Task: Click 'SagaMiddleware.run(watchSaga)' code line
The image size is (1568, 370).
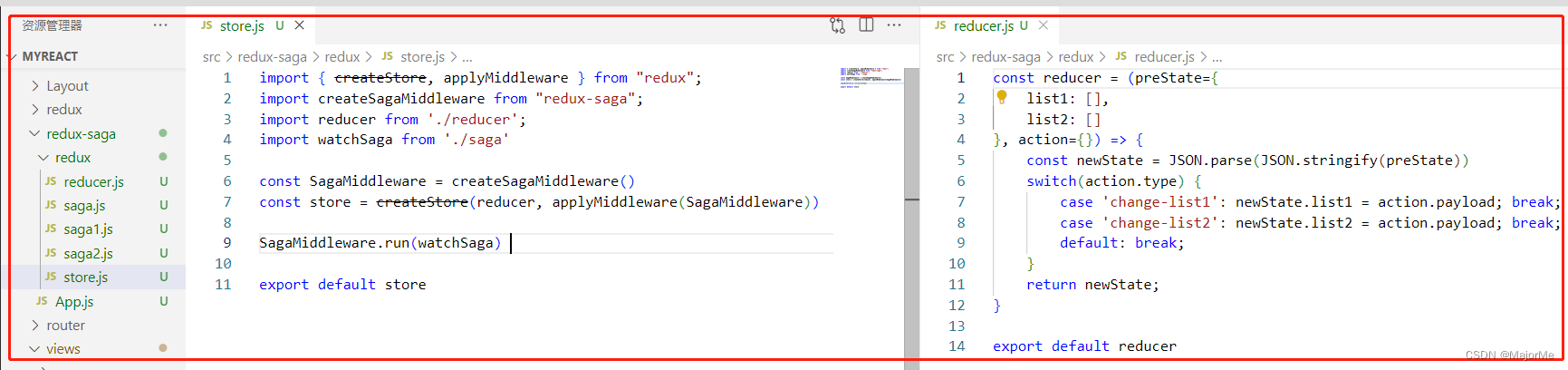Action: [x=380, y=243]
